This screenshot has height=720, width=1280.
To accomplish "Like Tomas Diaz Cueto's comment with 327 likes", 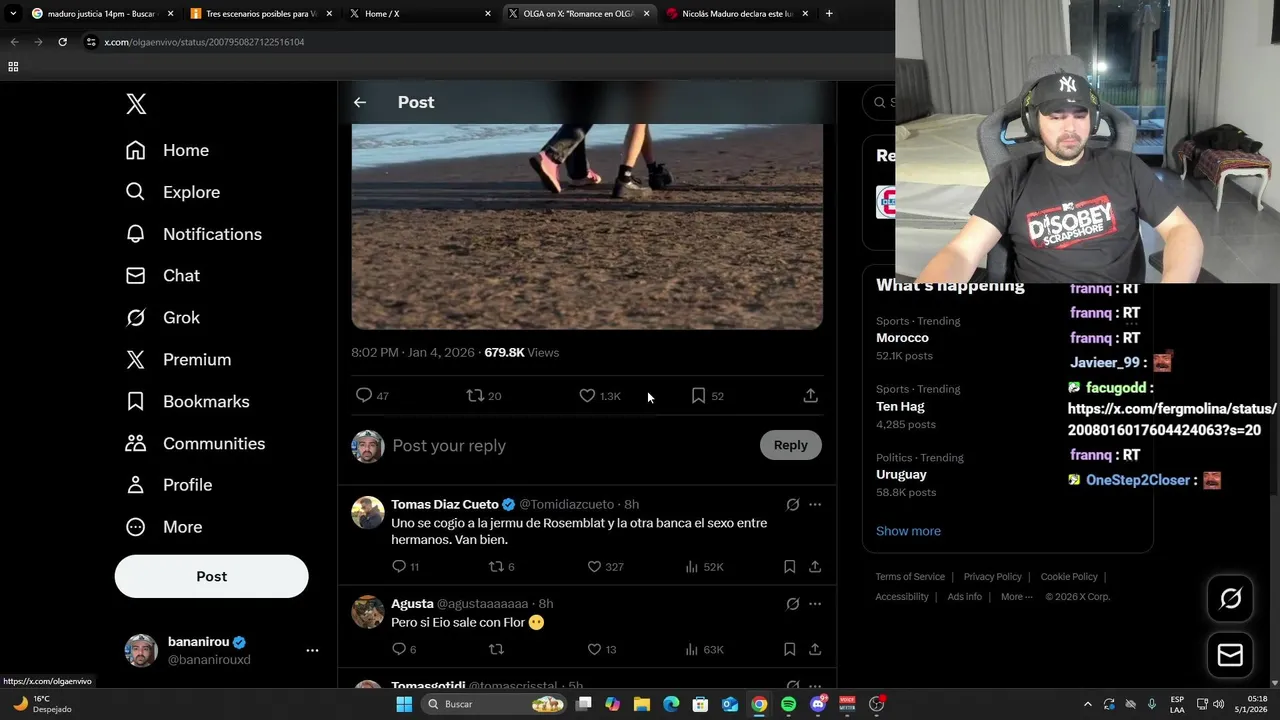I will click(594, 566).
